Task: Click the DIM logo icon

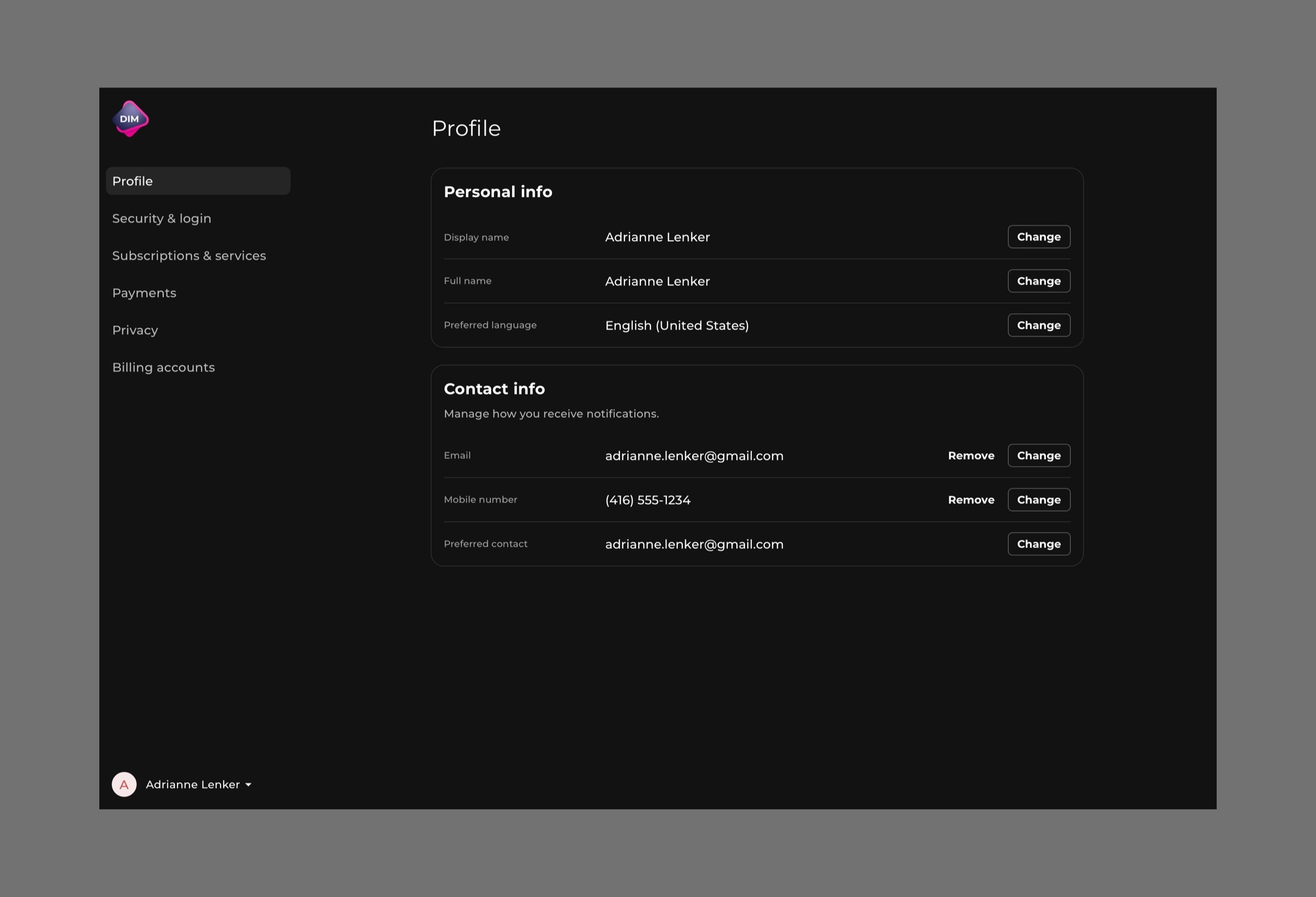Action: tap(130, 119)
